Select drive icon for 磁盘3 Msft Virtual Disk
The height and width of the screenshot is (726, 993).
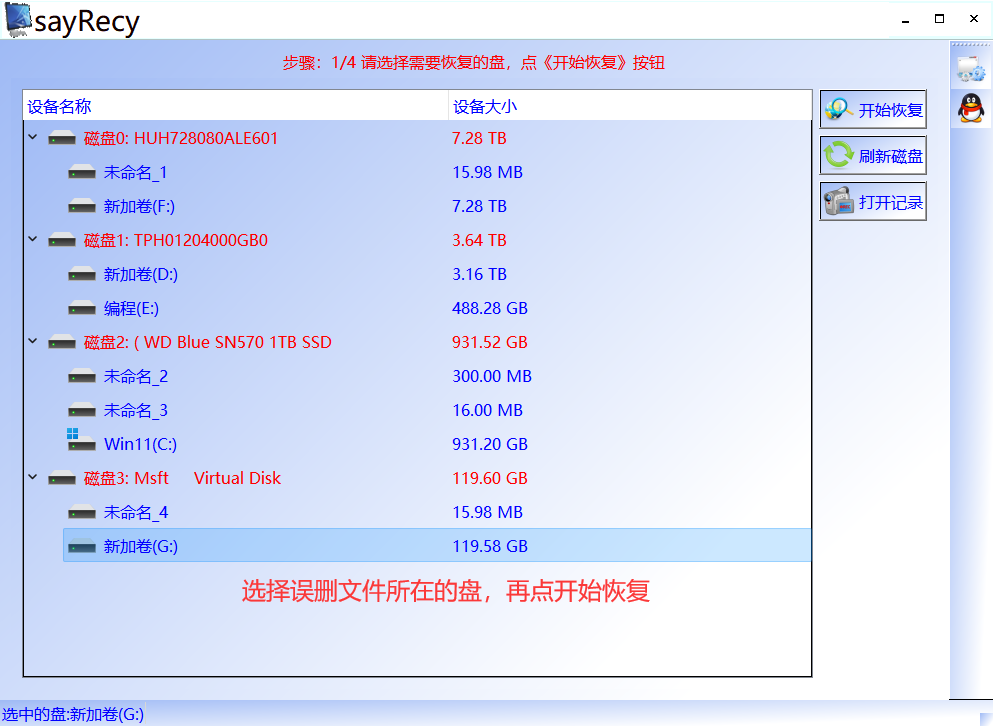[x=62, y=478]
